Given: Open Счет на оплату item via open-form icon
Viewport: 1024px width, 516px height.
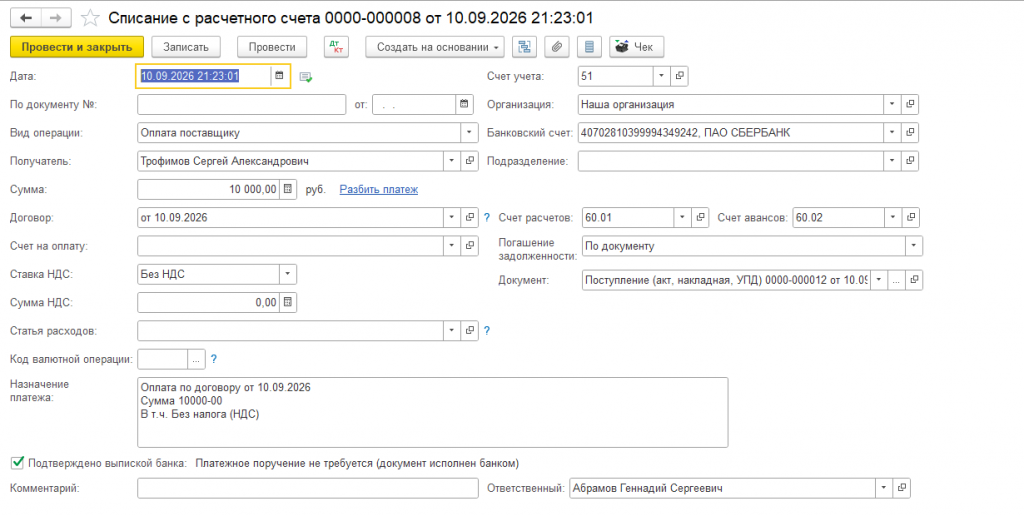Looking at the screenshot, I should 470,246.
